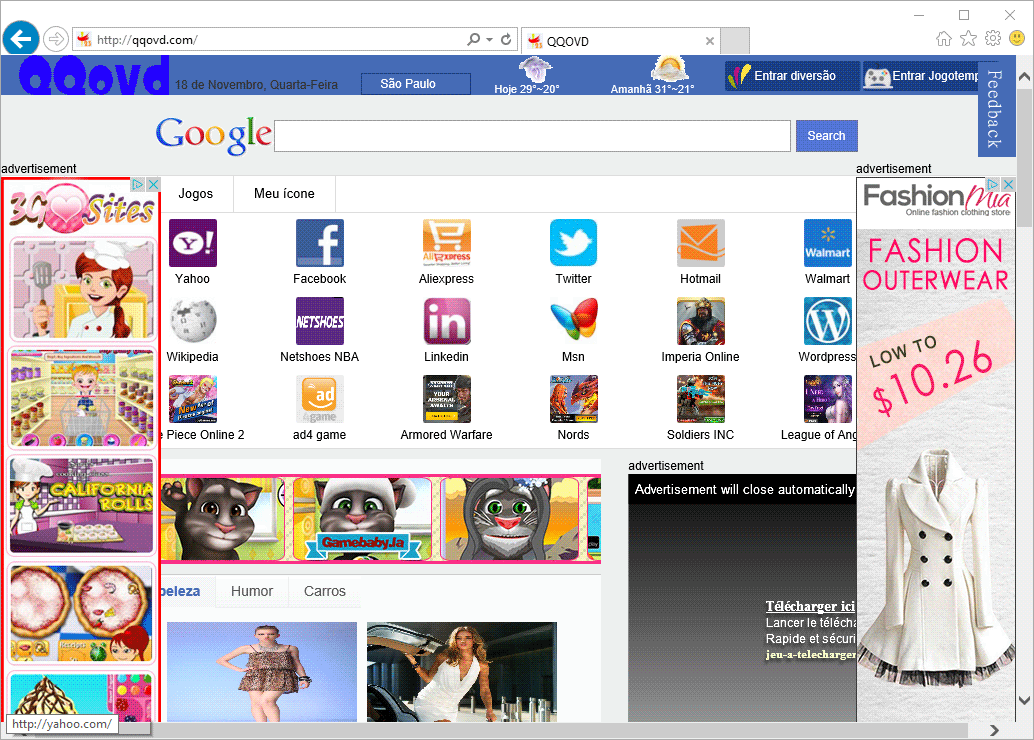
Task: Click the Entrar Jogotempo button
Action: [921, 76]
